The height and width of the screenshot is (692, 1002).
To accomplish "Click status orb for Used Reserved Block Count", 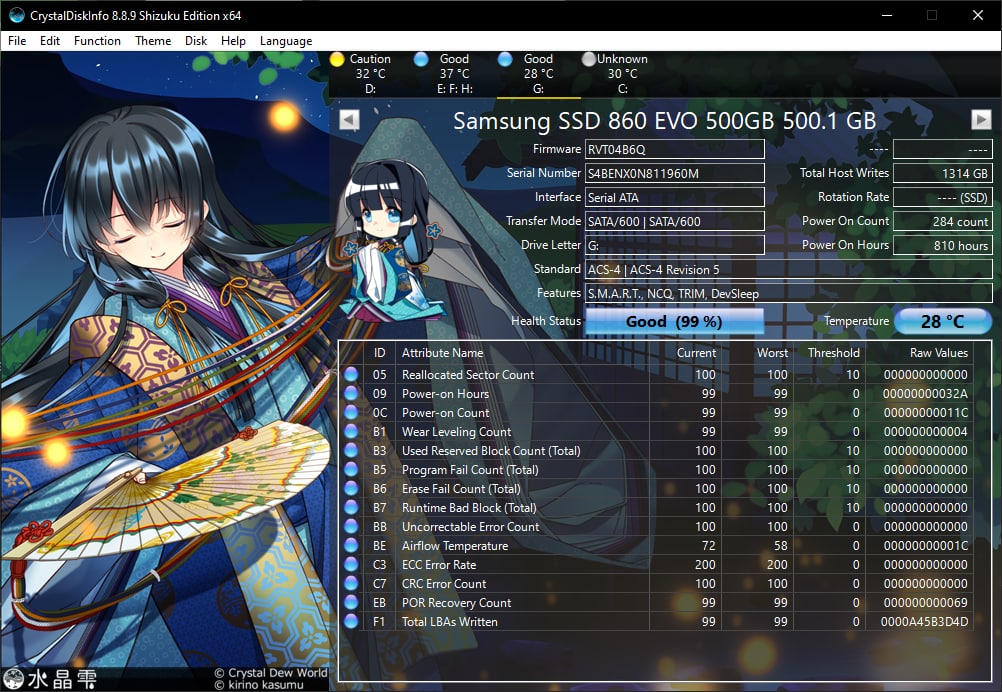I will tap(351, 450).
